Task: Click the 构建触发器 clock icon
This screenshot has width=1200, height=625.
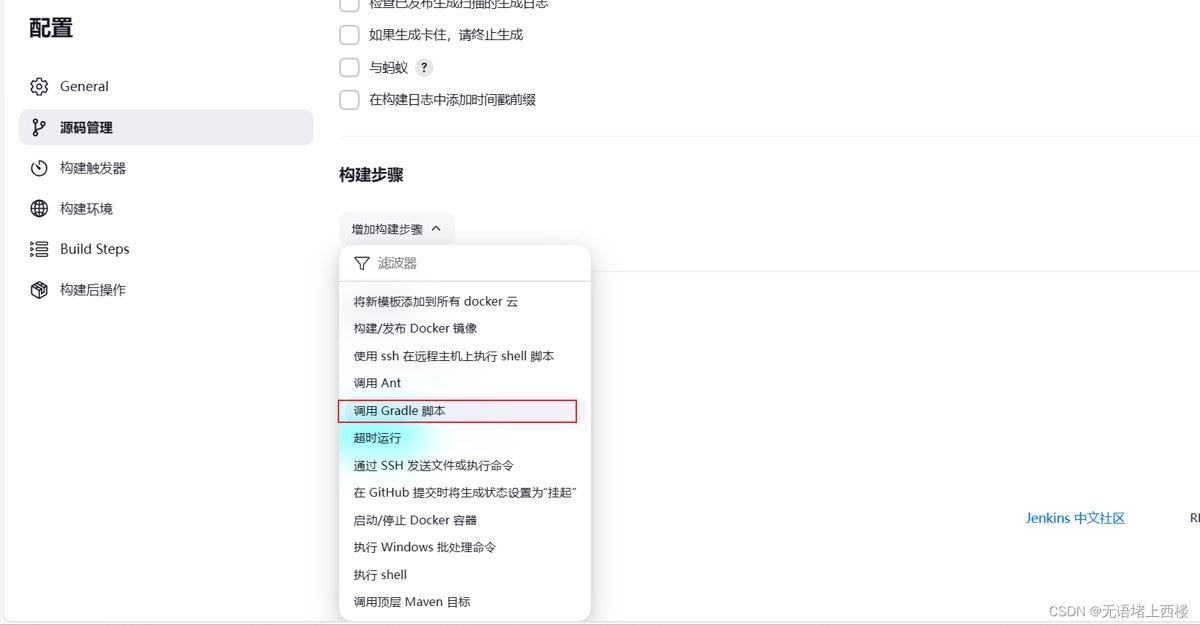Action: pyautogui.click(x=39, y=168)
